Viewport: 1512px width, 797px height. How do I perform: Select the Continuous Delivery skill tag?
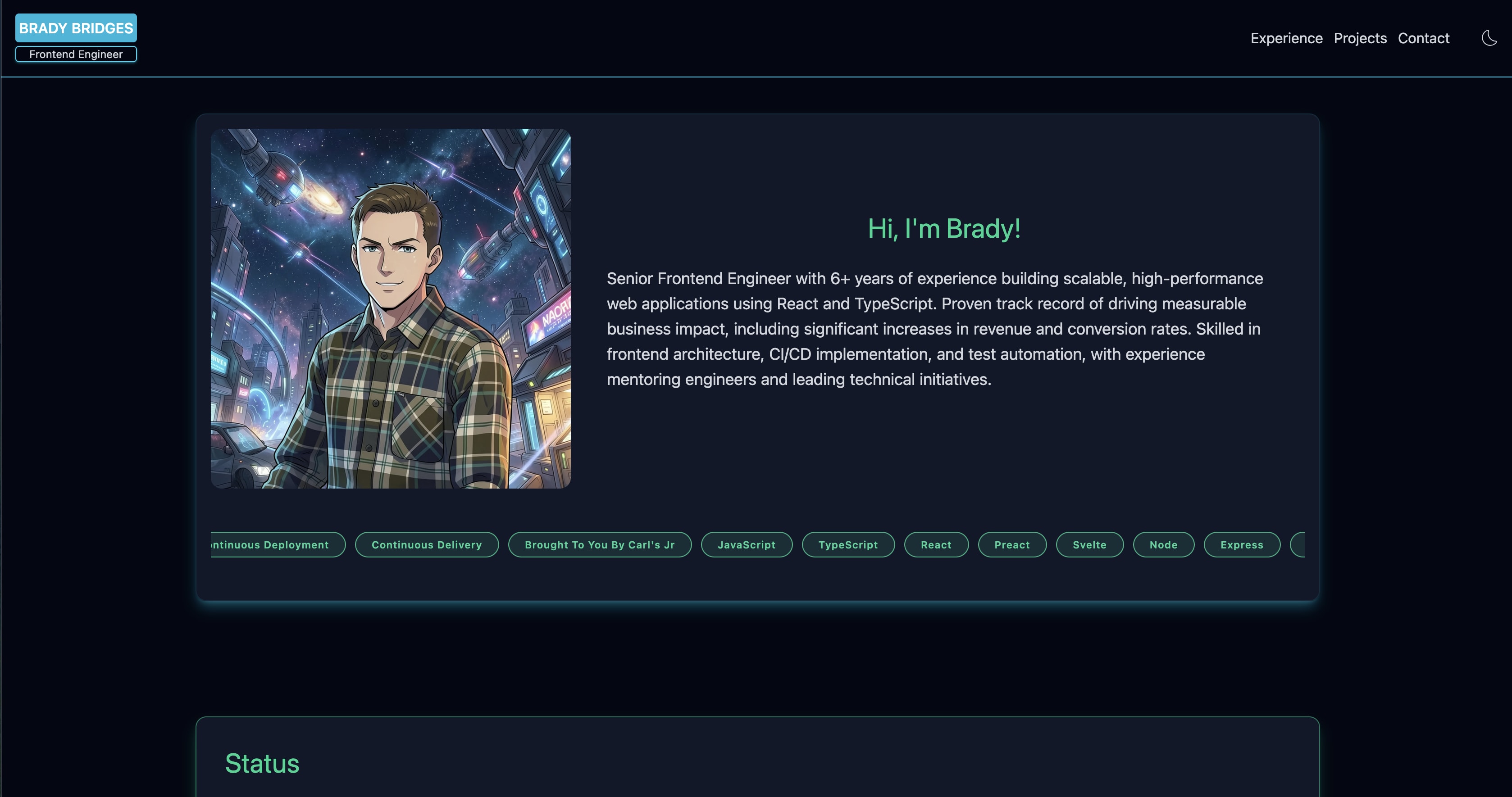(427, 545)
